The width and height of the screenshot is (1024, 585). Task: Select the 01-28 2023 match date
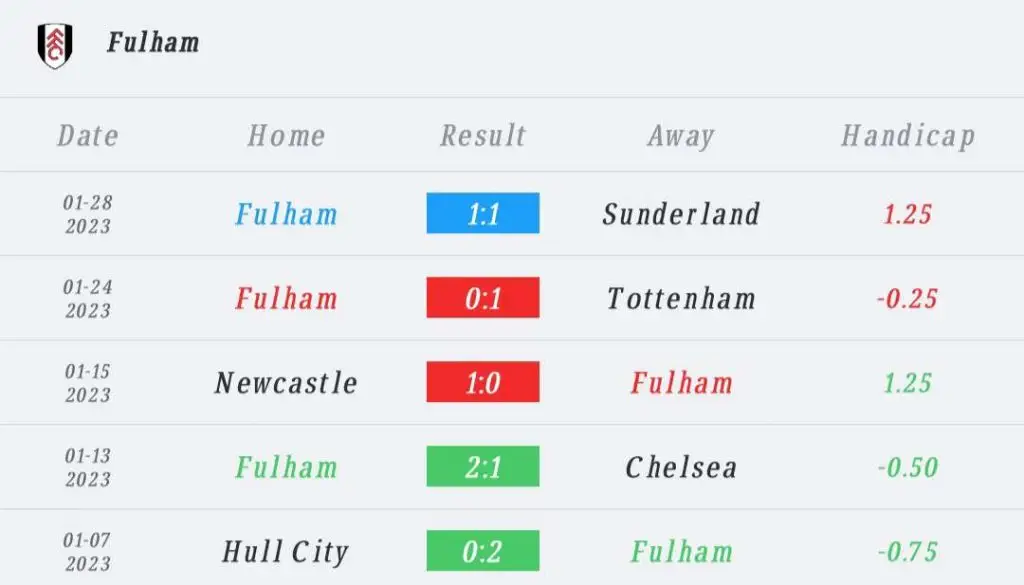coord(88,214)
